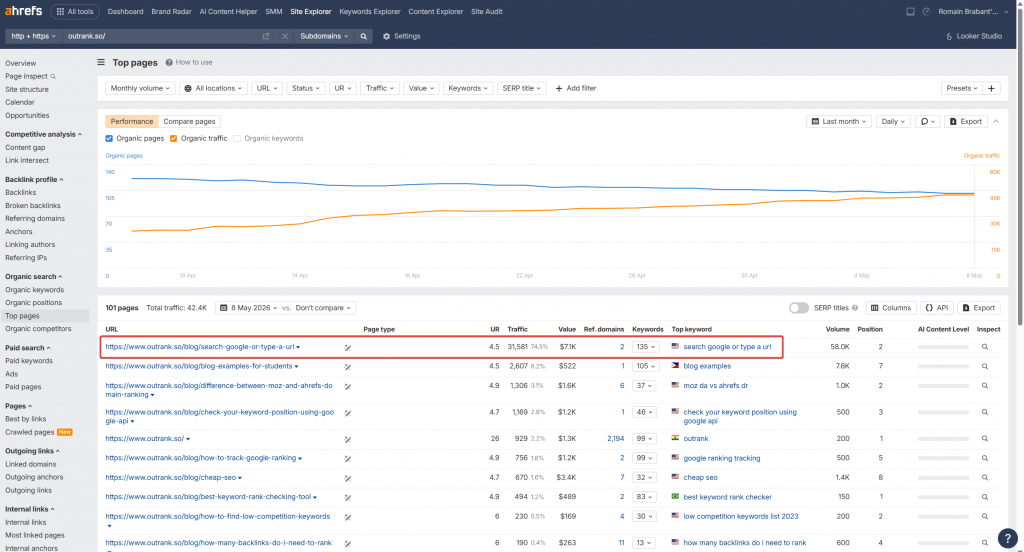This screenshot has height=552, width=1024.
Task: Open the Presets button
Action: coord(961,88)
